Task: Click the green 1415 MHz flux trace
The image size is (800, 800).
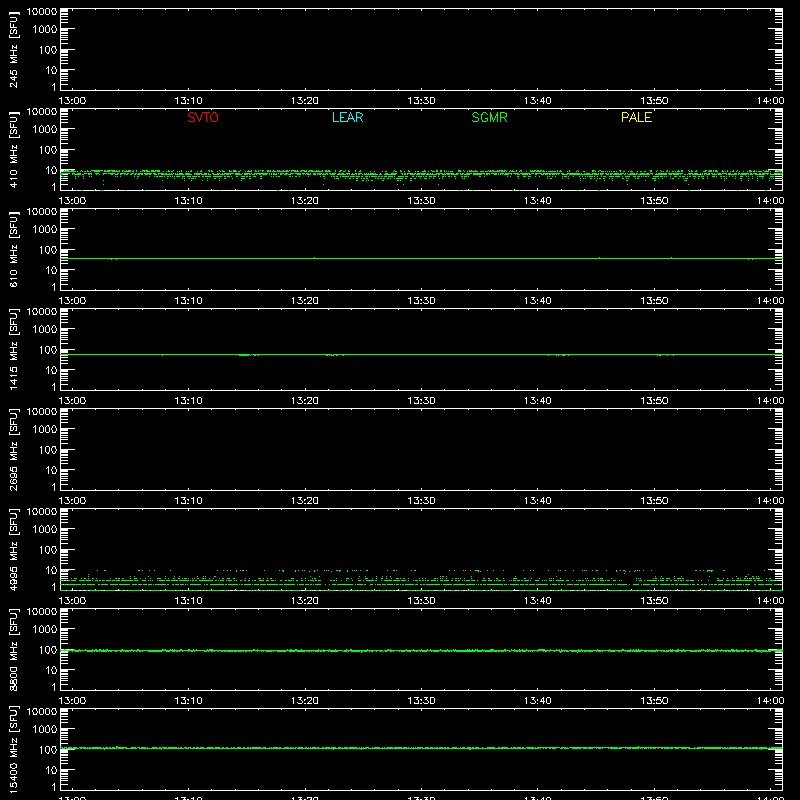Action: pos(421,354)
